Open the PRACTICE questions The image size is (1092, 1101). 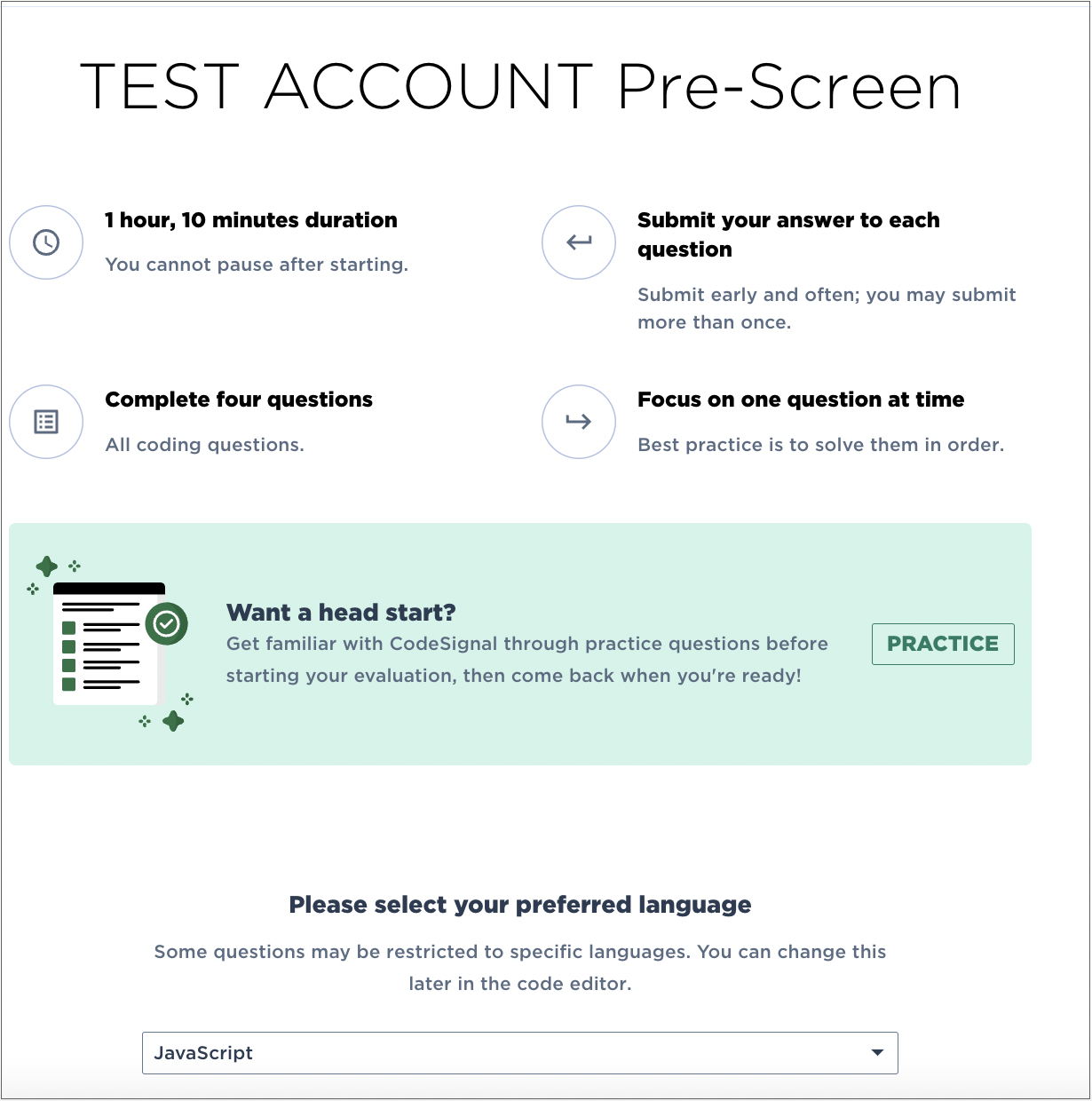pos(943,644)
